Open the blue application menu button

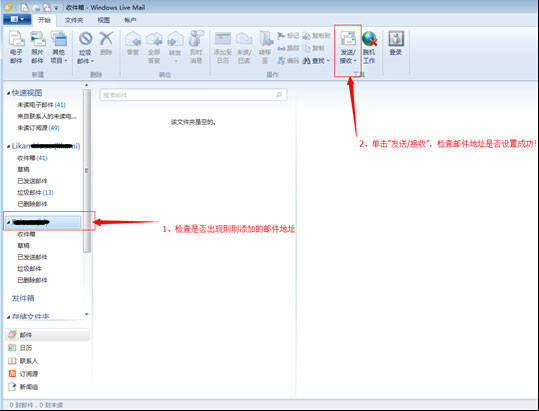(17, 20)
